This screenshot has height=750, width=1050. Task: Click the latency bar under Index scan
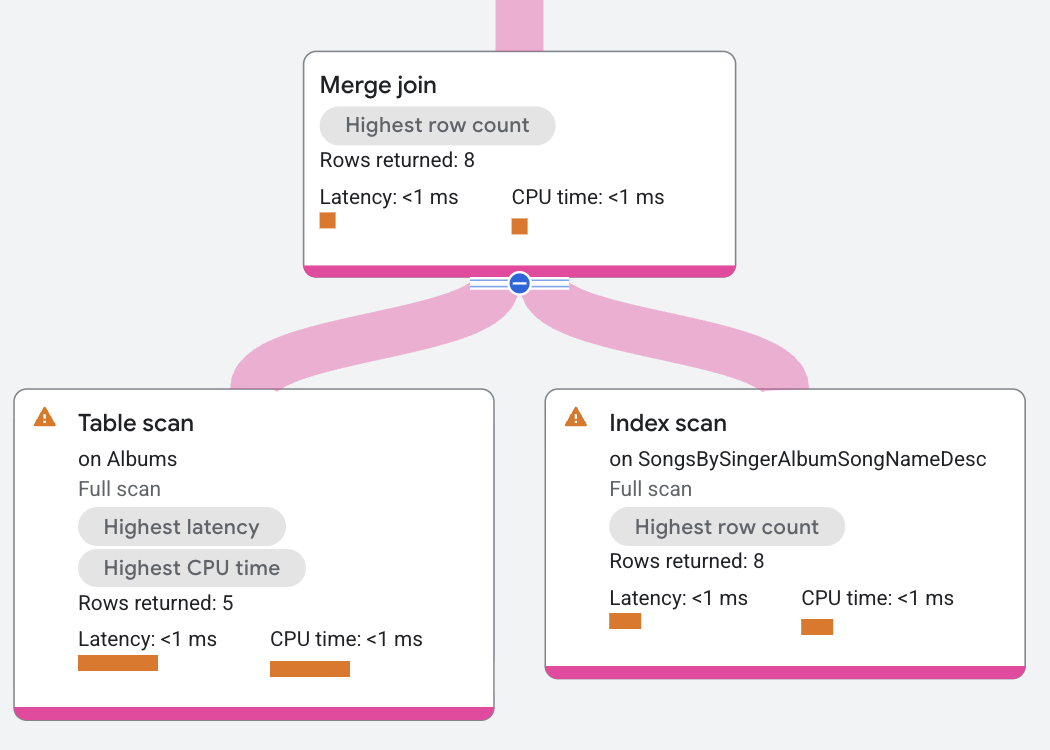pyautogui.click(x=625, y=620)
